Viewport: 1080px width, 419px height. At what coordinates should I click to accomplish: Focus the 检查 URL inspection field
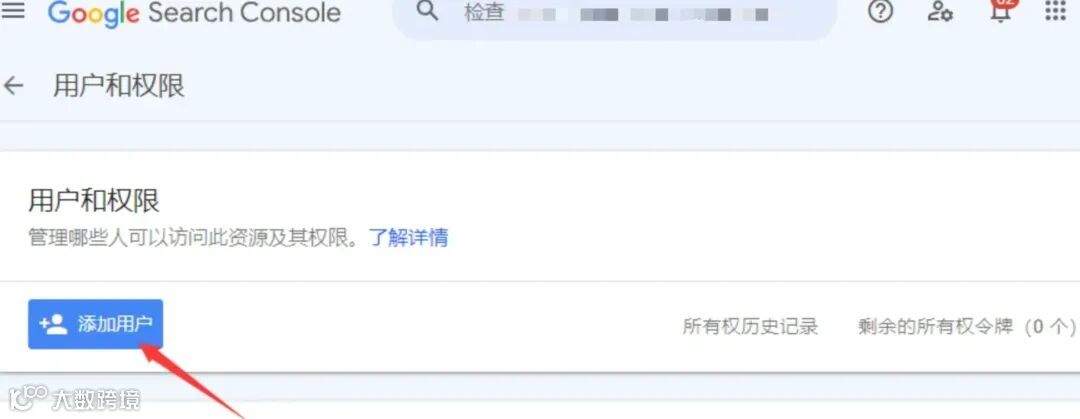coord(614,14)
